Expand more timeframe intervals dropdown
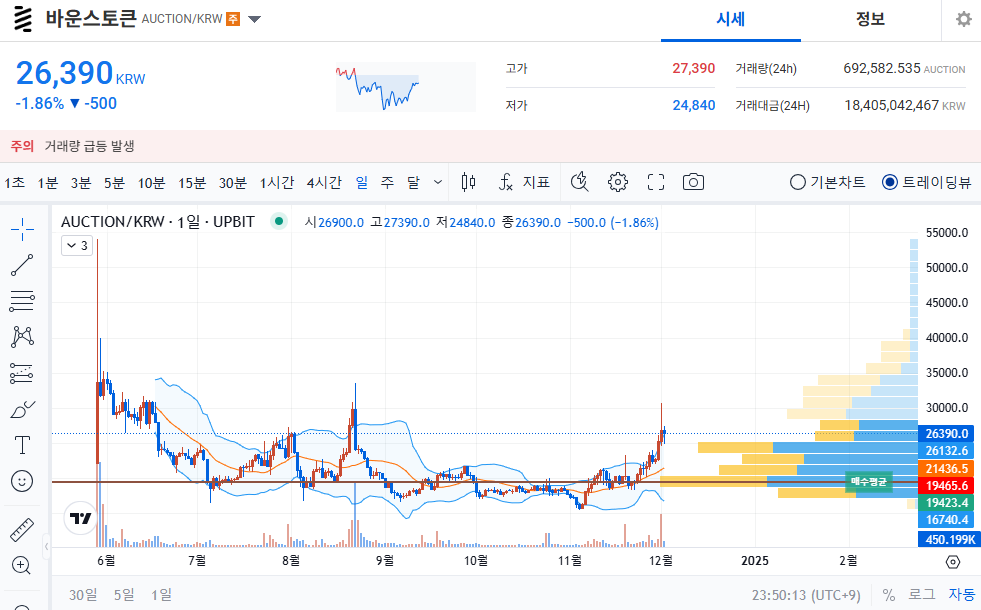 pos(438,182)
